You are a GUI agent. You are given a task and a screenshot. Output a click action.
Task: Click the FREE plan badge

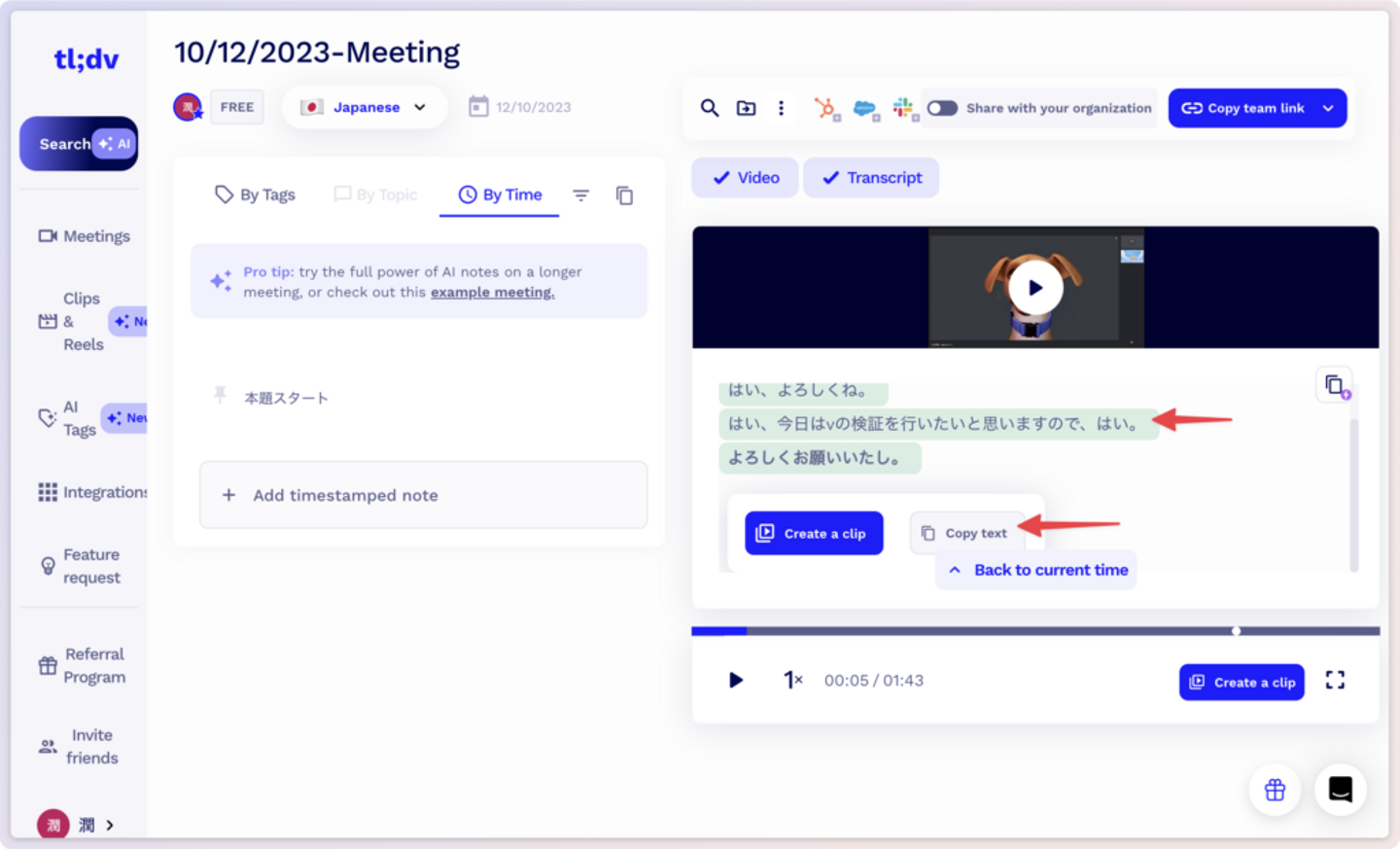click(237, 107)
